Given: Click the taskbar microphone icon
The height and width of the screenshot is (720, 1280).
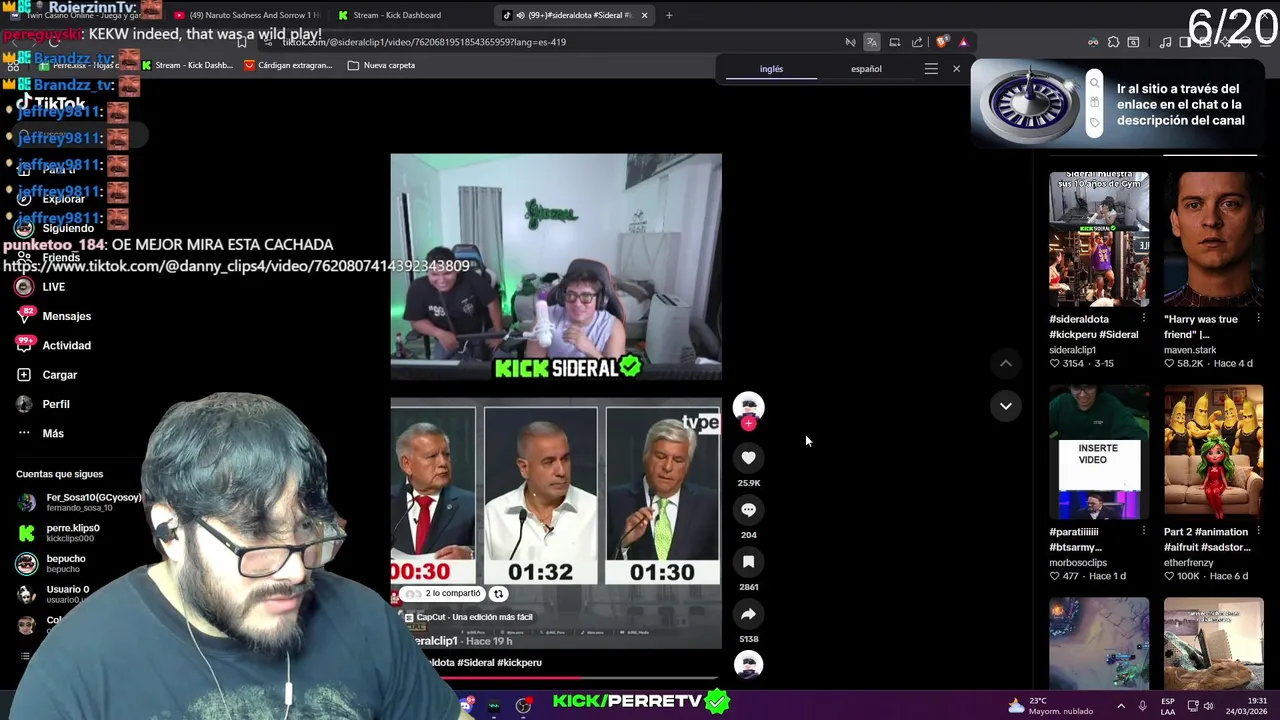Looking at the screenshot, I should point(1142,706).
